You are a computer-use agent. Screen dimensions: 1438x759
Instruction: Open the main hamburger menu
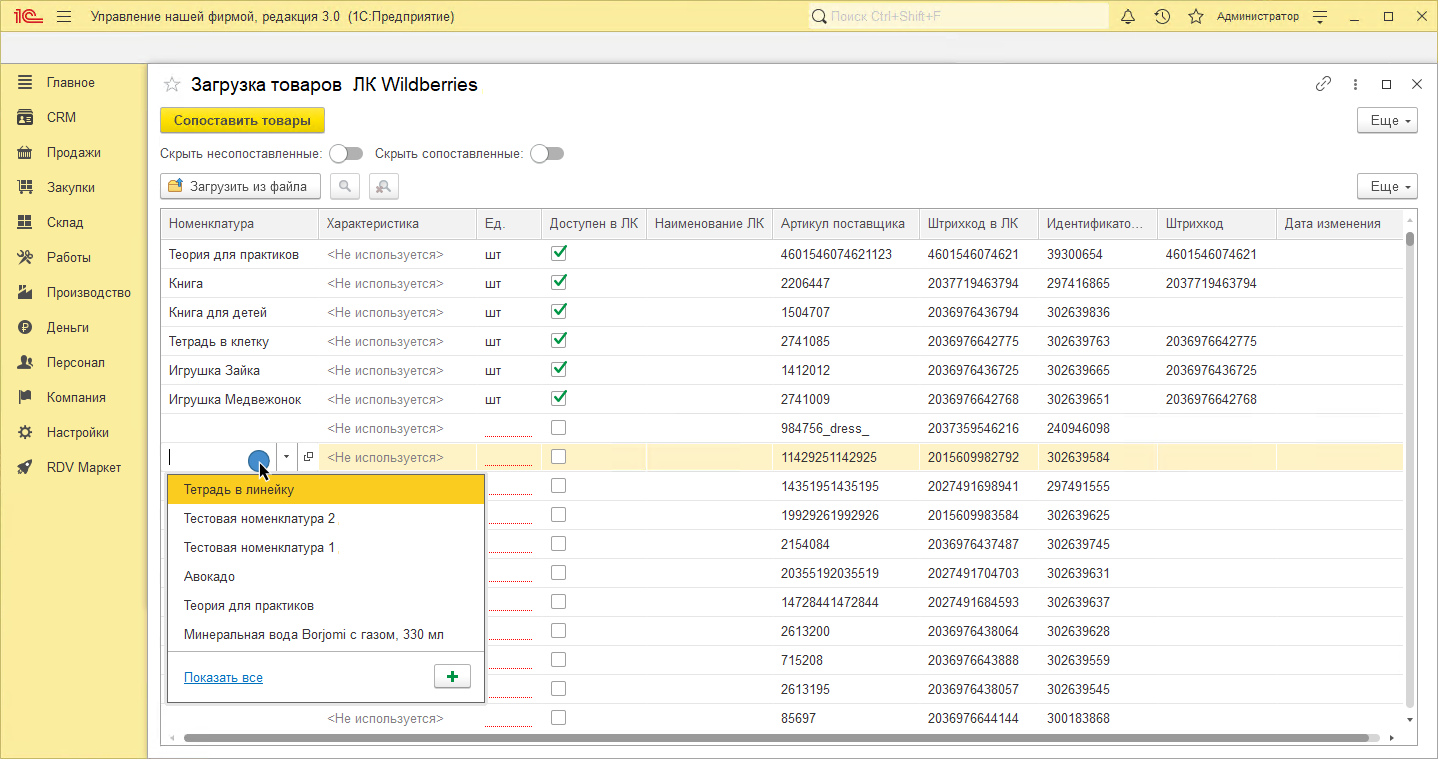pyautogui.click(x=64, y=17)
